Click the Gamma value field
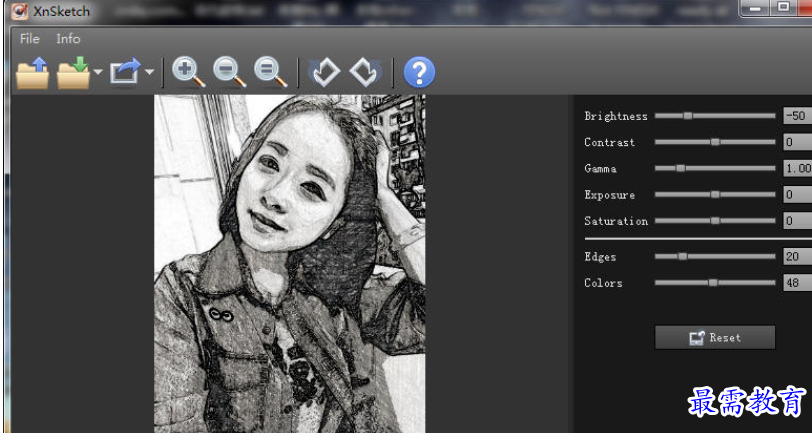 click(798, 168)
